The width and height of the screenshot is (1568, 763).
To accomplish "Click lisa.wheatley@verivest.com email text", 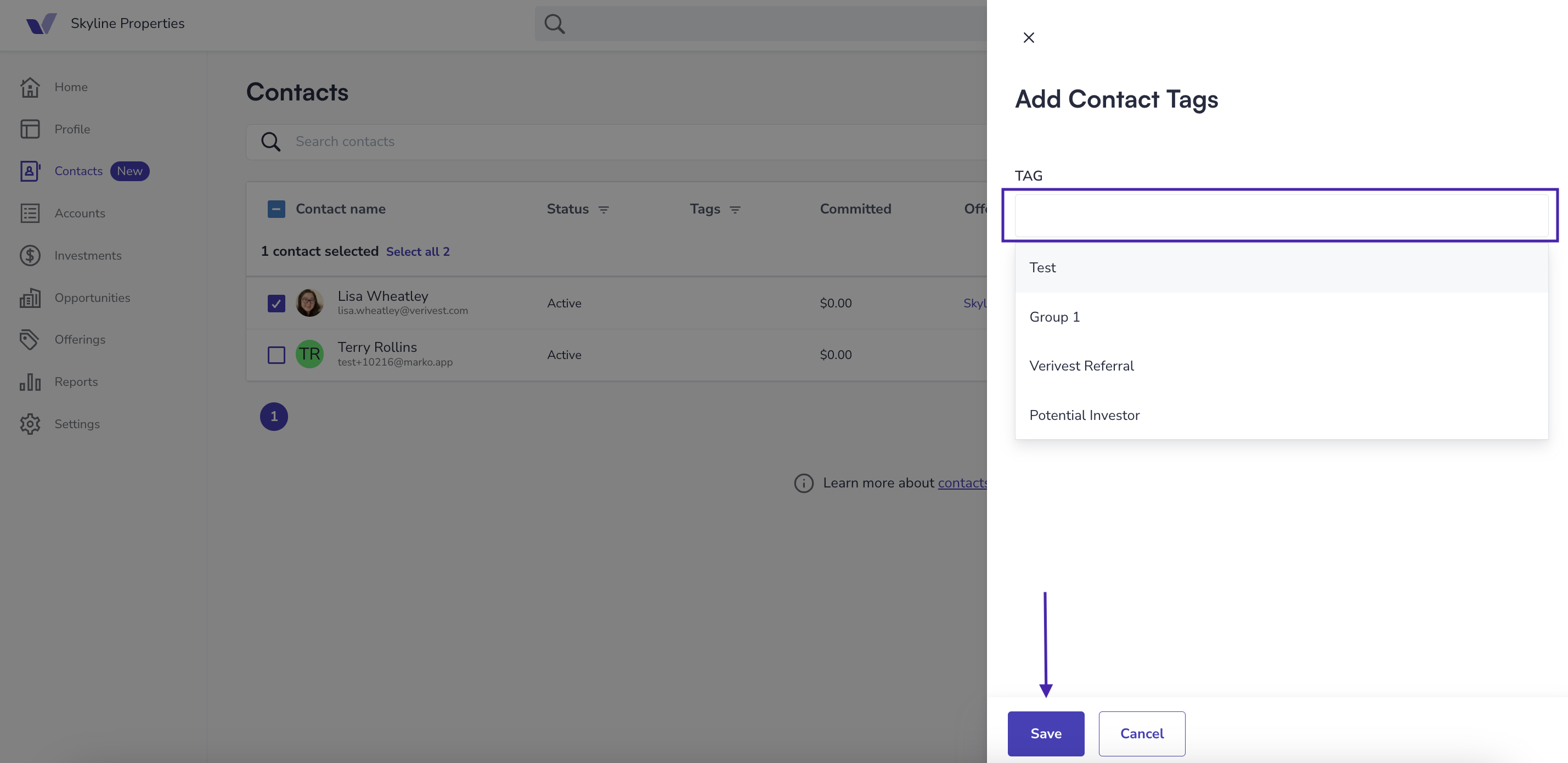I will coord(403,311).
